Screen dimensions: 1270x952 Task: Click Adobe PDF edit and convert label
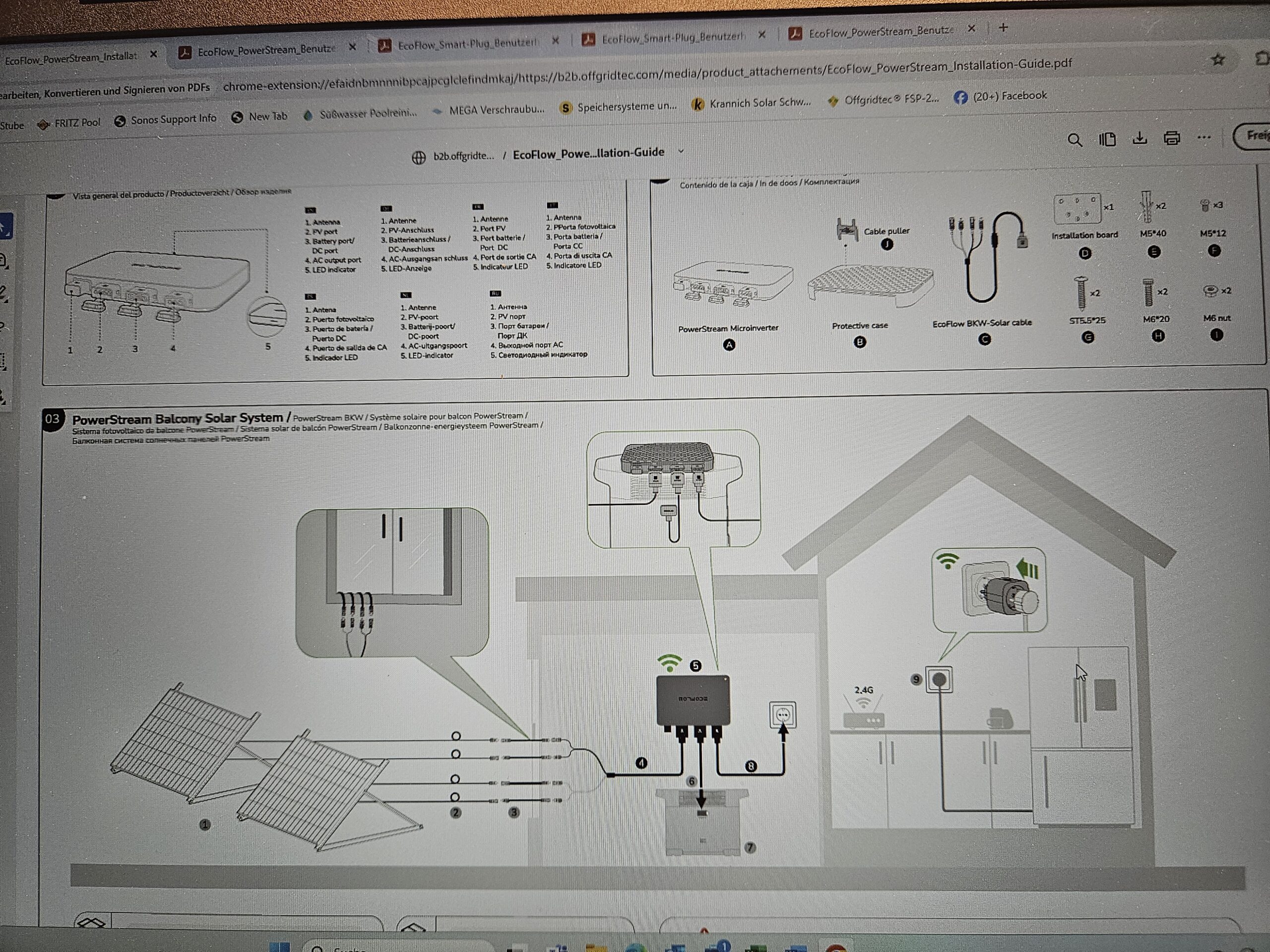pyautogui.click(x=105, y=91)
